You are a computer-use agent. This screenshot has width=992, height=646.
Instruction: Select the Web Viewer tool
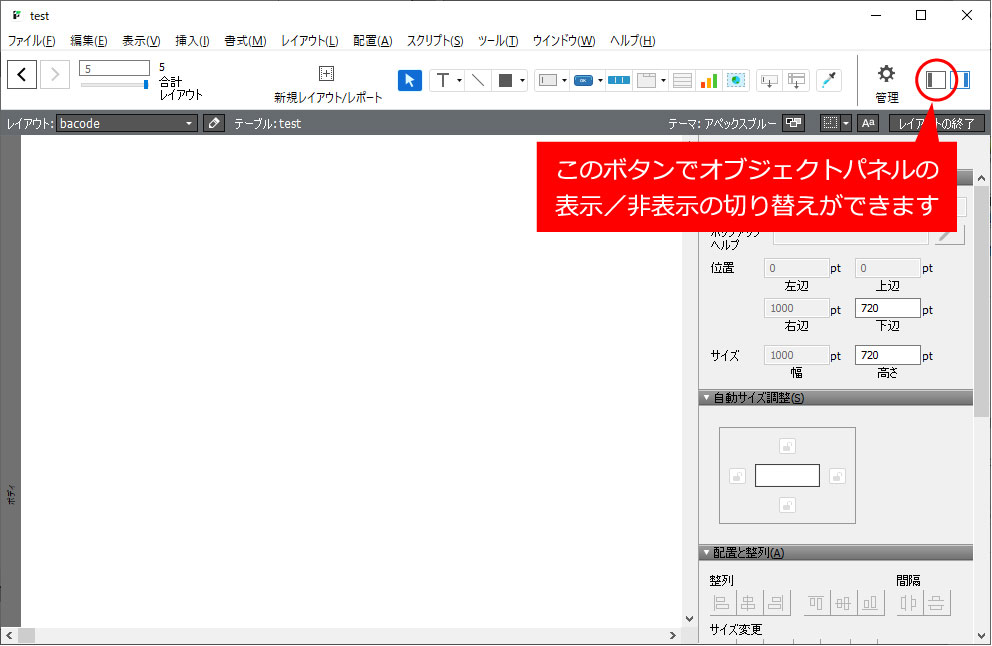pos(736,80)
